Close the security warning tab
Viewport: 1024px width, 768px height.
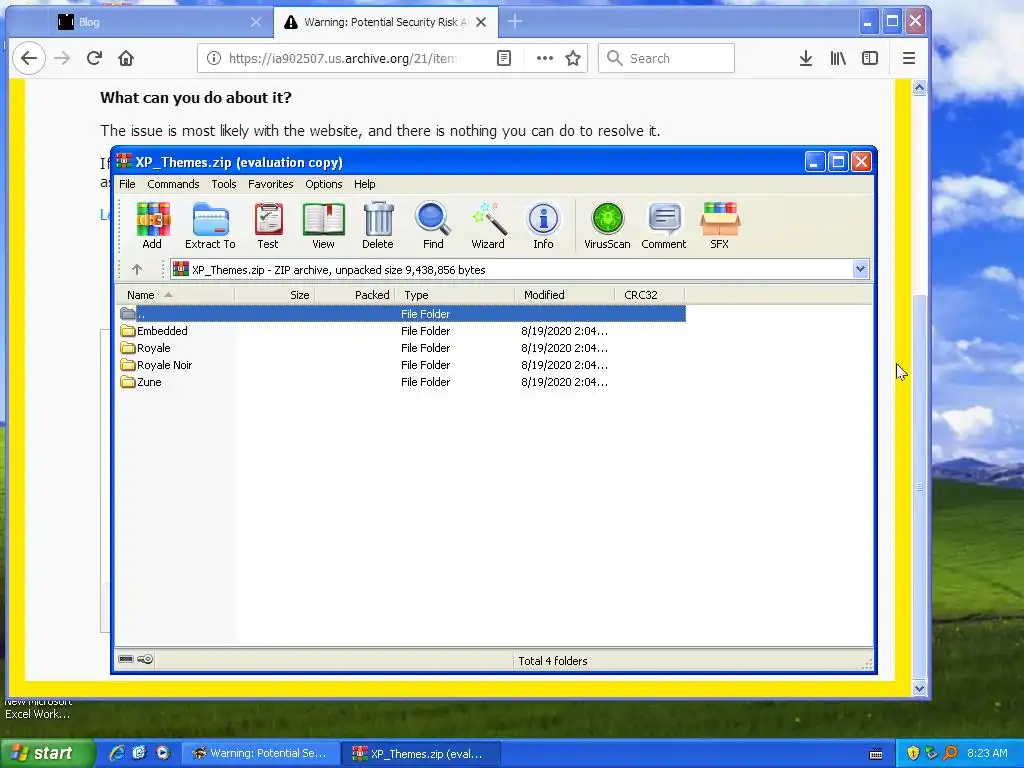(x=481, y=22)
